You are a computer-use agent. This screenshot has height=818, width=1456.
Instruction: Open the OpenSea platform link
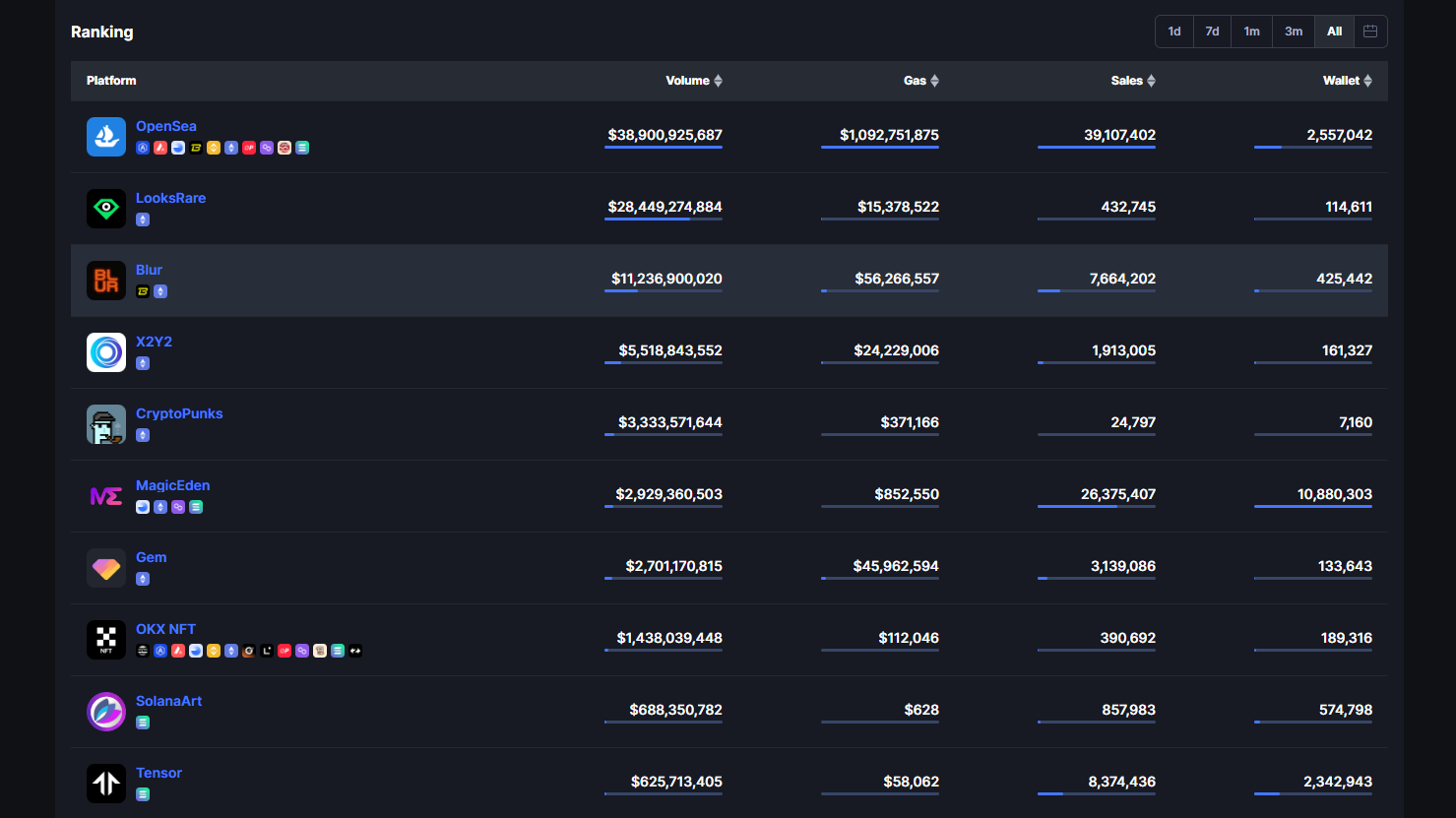[166, 126]
